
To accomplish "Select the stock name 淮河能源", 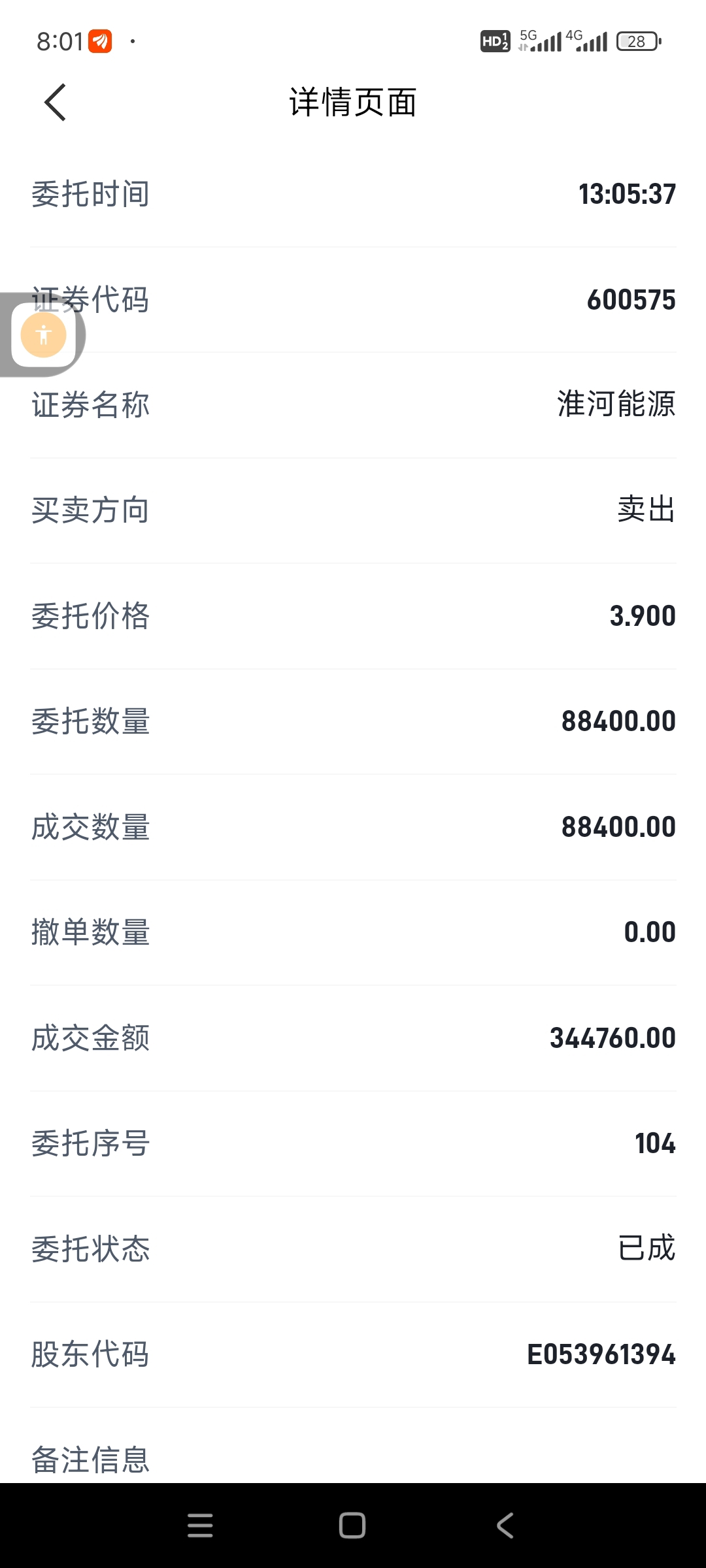I will coord(616,404).
